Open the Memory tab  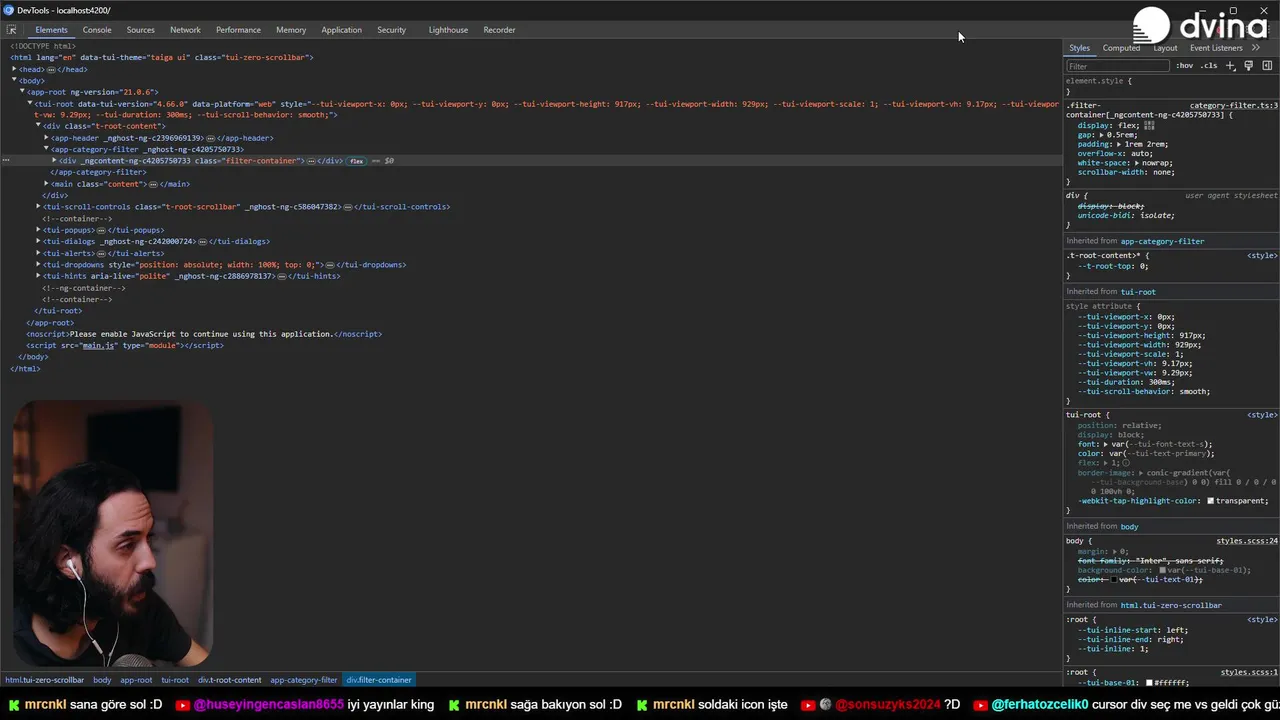click(x=291, y=30)
